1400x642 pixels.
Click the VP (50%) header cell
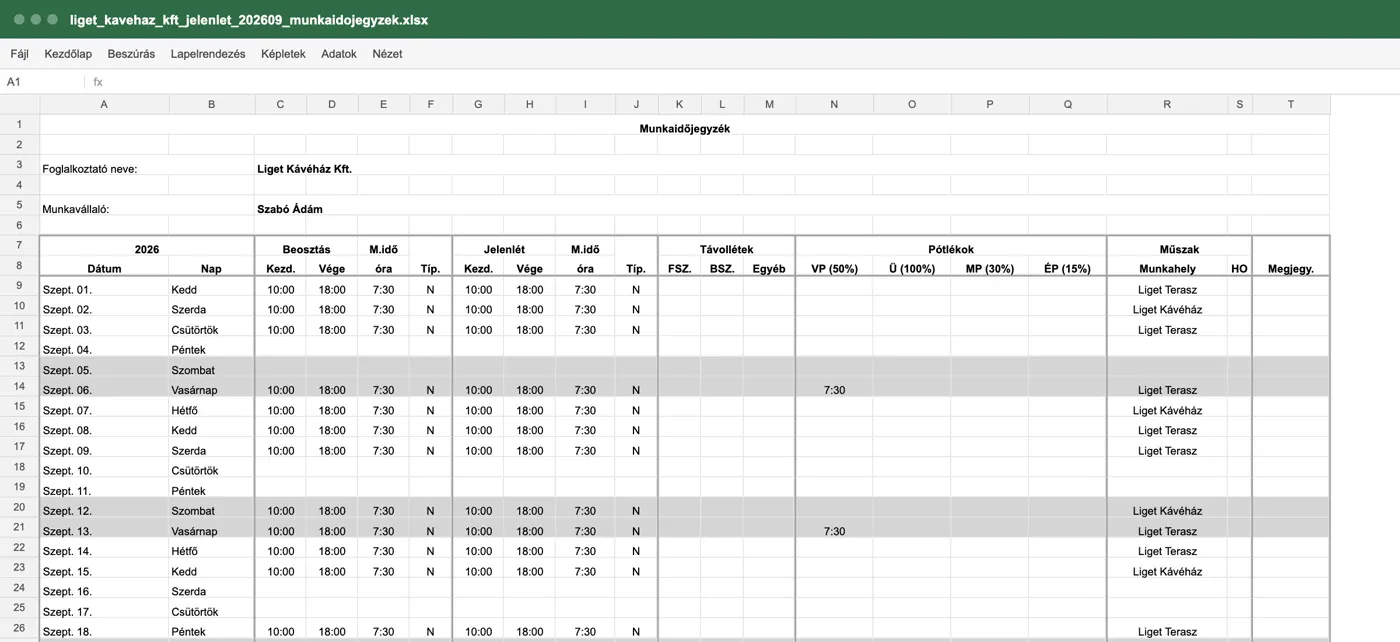[x=834, y=269]
